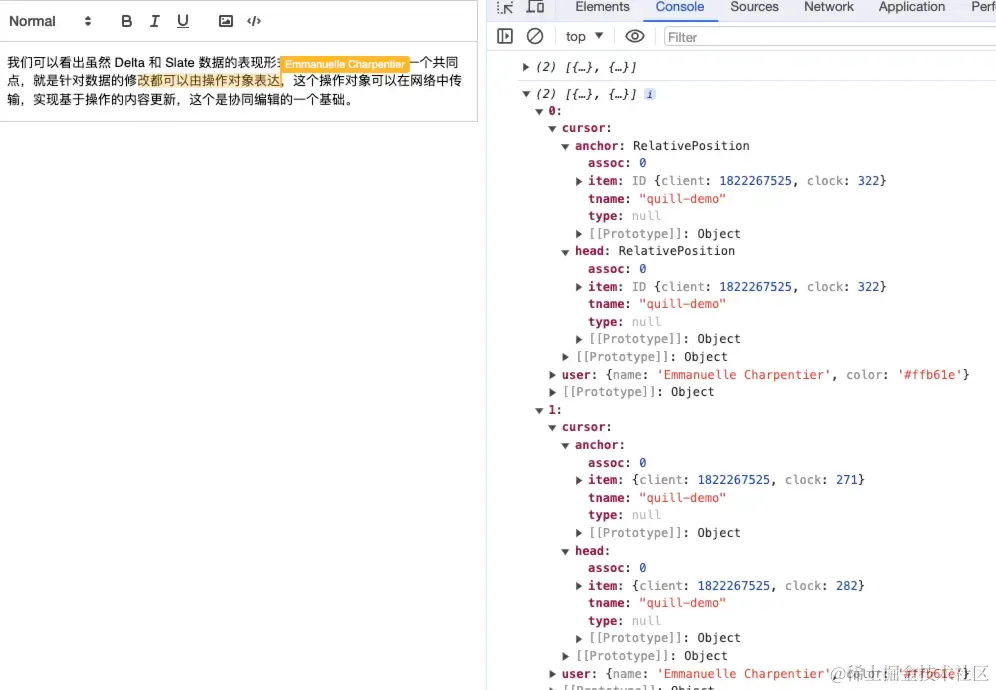996x690 pixels.
Task: Expand the user object under entry 0
Action: pyautogui.click(x=553, y=375)
